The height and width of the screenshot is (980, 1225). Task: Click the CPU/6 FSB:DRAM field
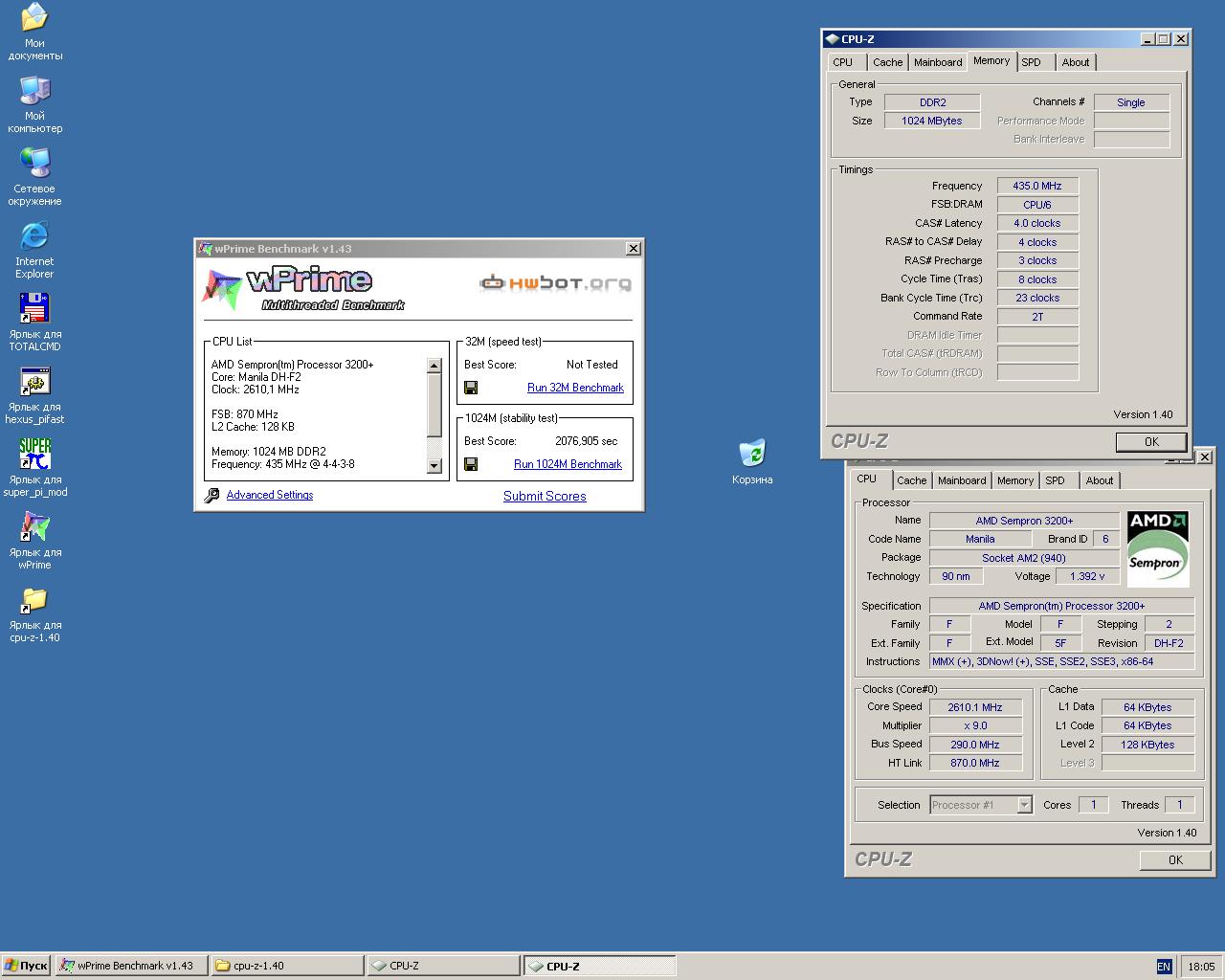1037,205
